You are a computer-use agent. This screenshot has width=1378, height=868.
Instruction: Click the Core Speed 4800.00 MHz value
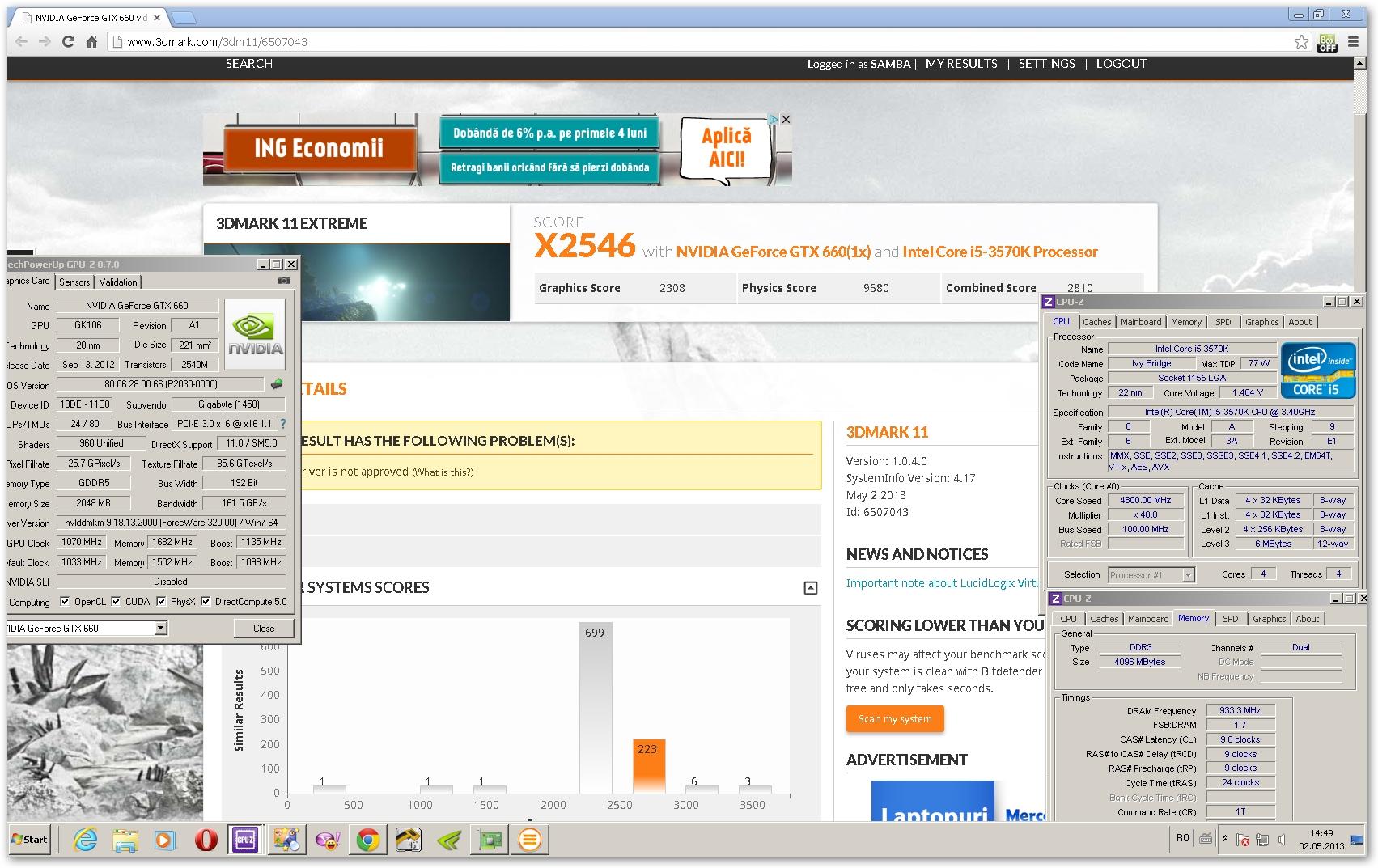tap(1145, 500)
